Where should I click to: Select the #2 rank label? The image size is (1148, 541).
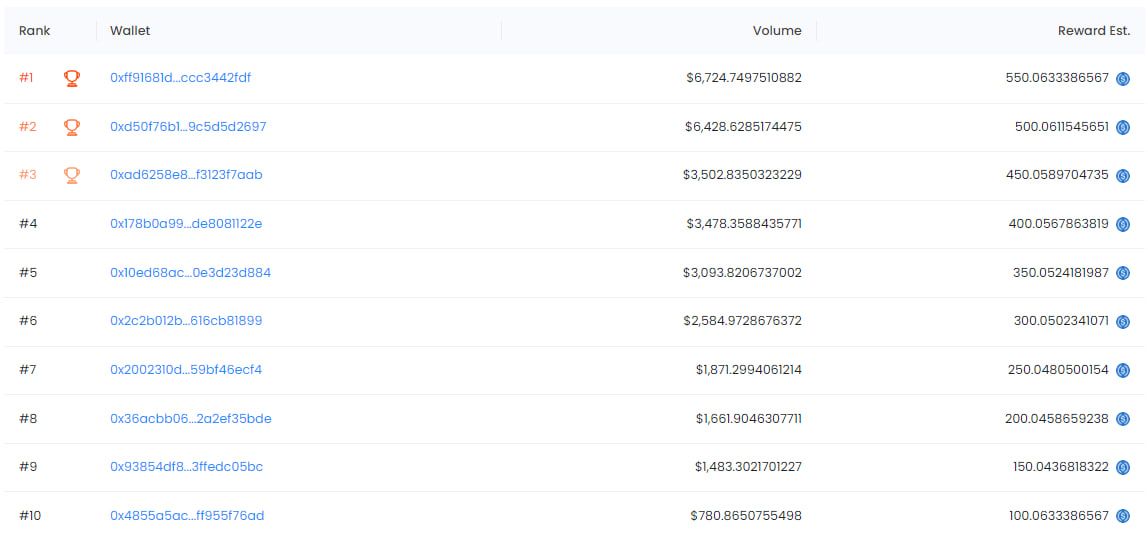point(27,127)
